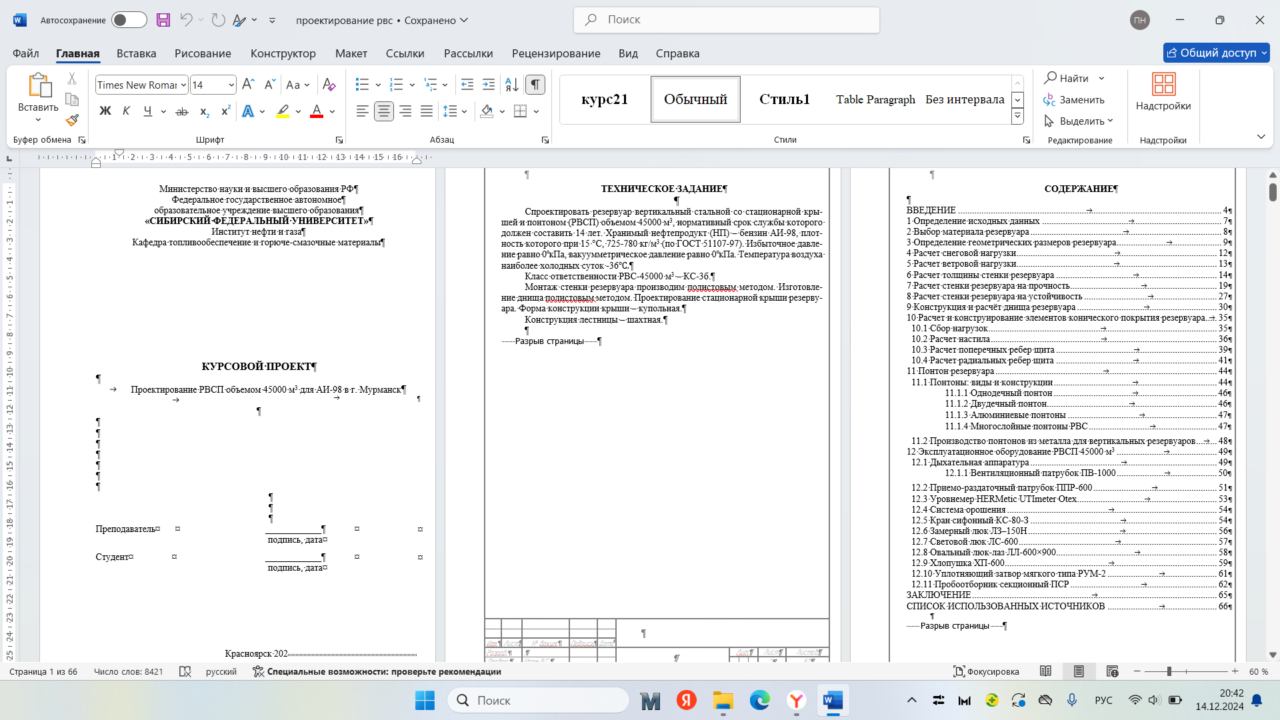This screenshot has height=720, width=1280.
Task: Apply yellow text highlight color
Action: coord(283,112)
